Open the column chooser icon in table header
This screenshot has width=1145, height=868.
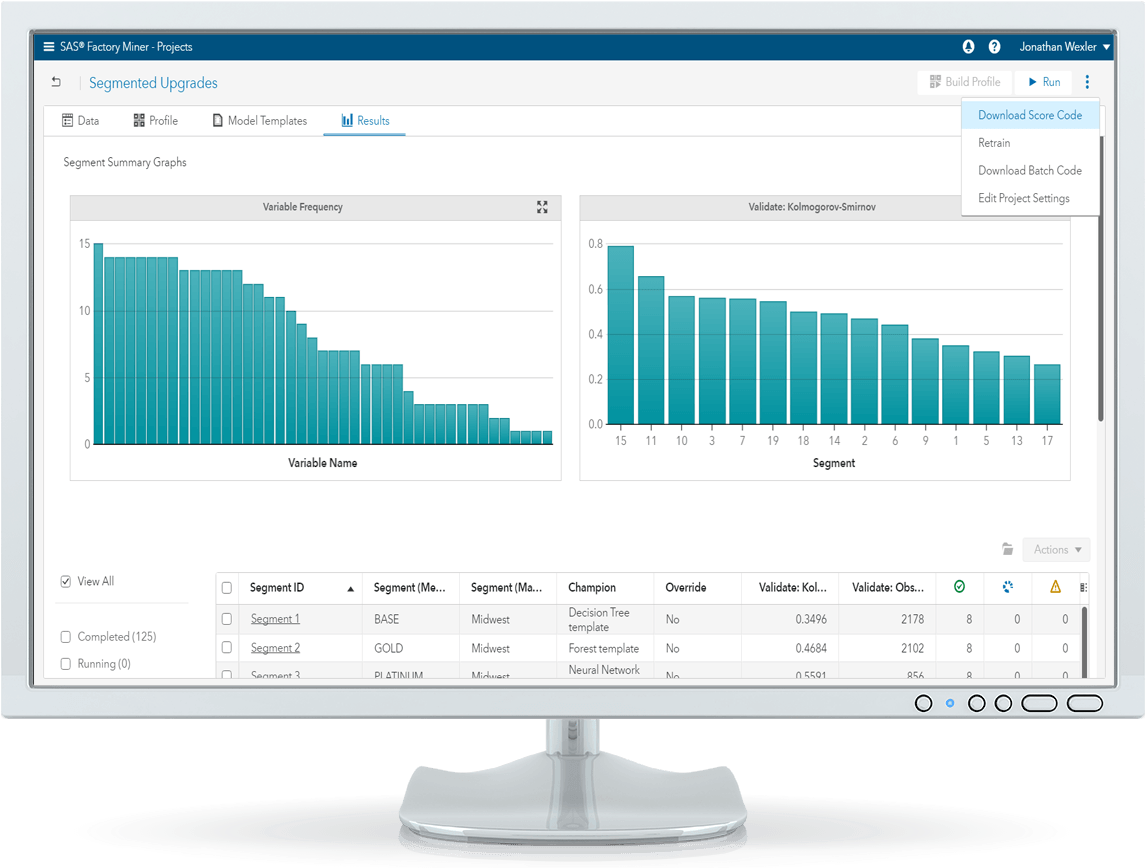(x=1084, y=588)
